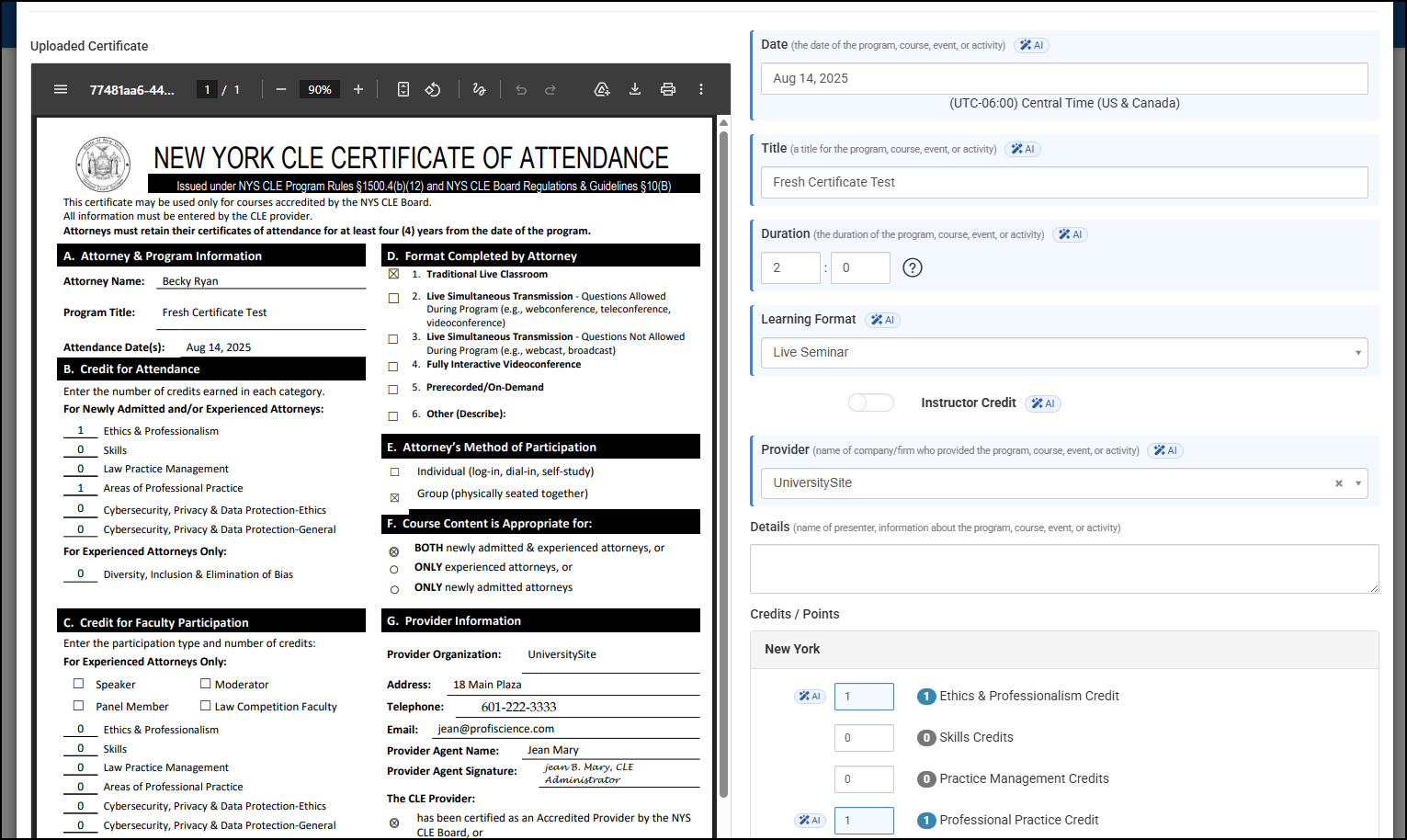Screen dimensions: 1407x840
Task: Click the AI badge next to Date
Action: (x=1031, y=45)
